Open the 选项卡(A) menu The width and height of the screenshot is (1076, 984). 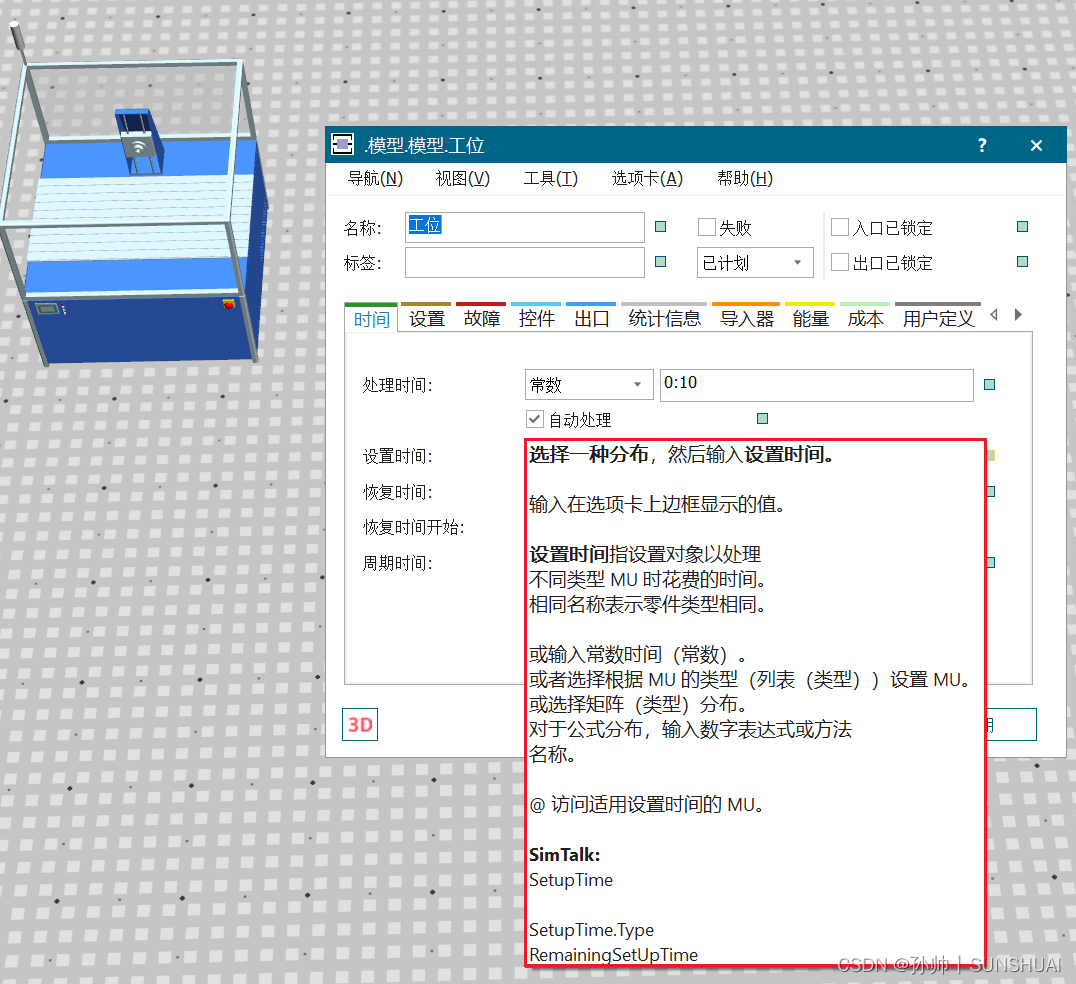click(x=647, y=178)
